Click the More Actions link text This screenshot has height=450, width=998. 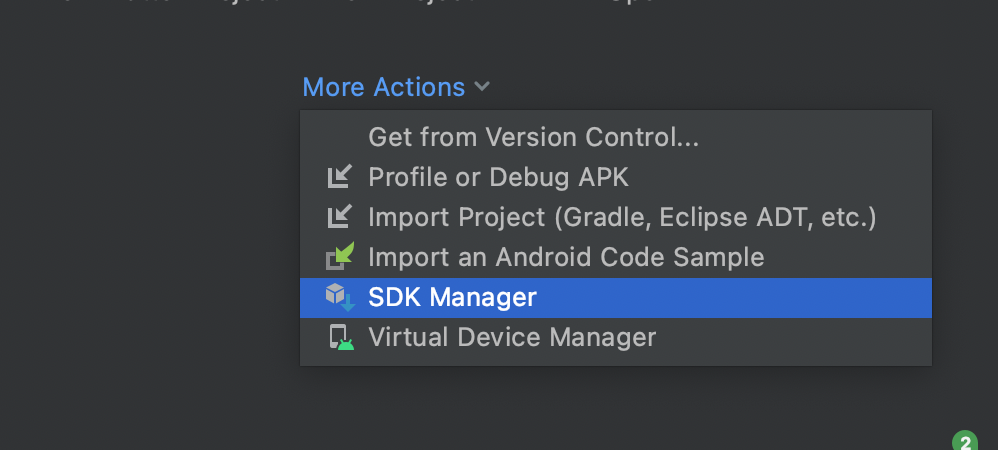384,87
